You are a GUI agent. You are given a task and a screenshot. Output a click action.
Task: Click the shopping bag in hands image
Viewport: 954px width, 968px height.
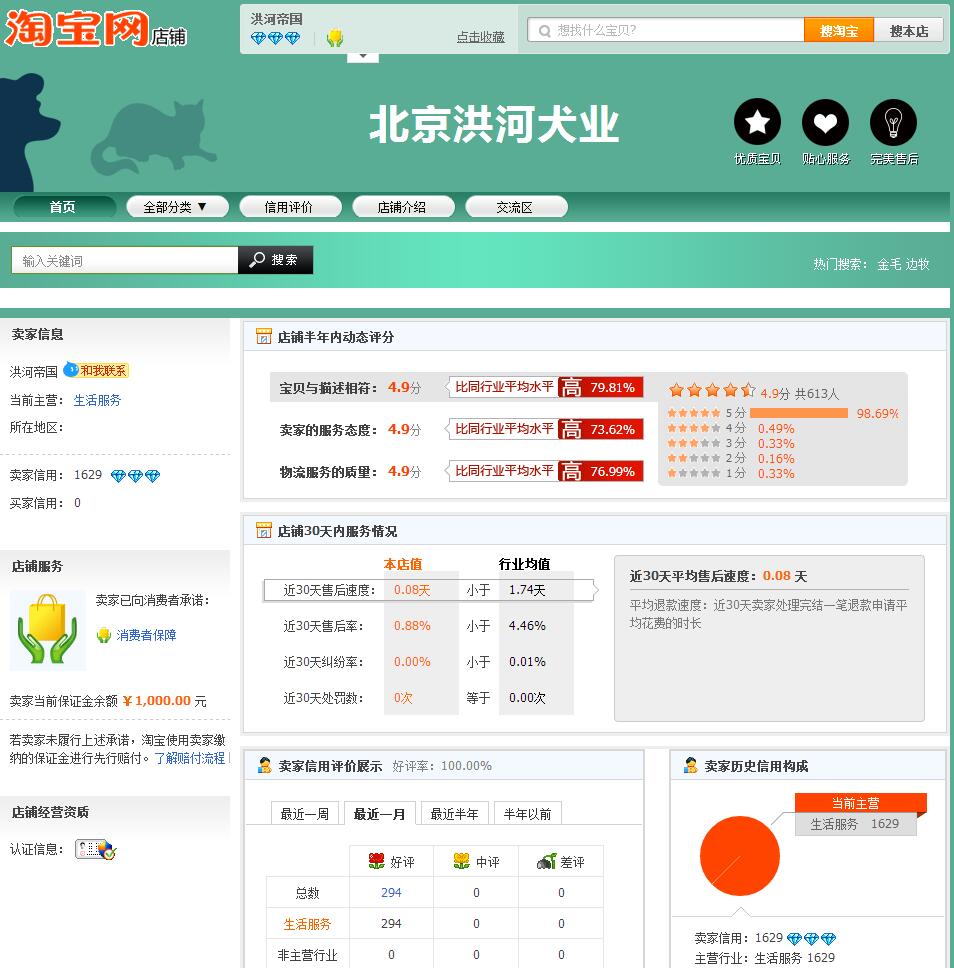tap(48, 630)
